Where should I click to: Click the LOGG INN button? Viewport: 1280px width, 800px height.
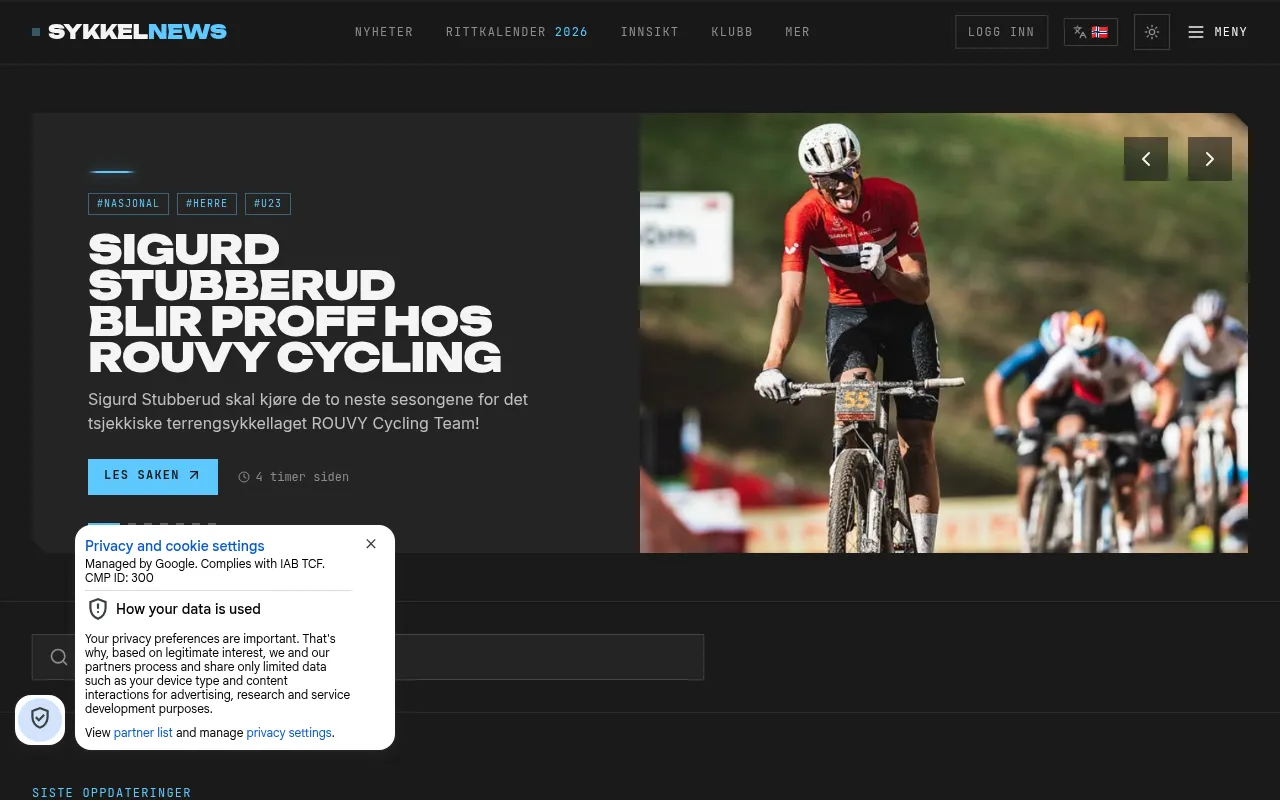1001,32
